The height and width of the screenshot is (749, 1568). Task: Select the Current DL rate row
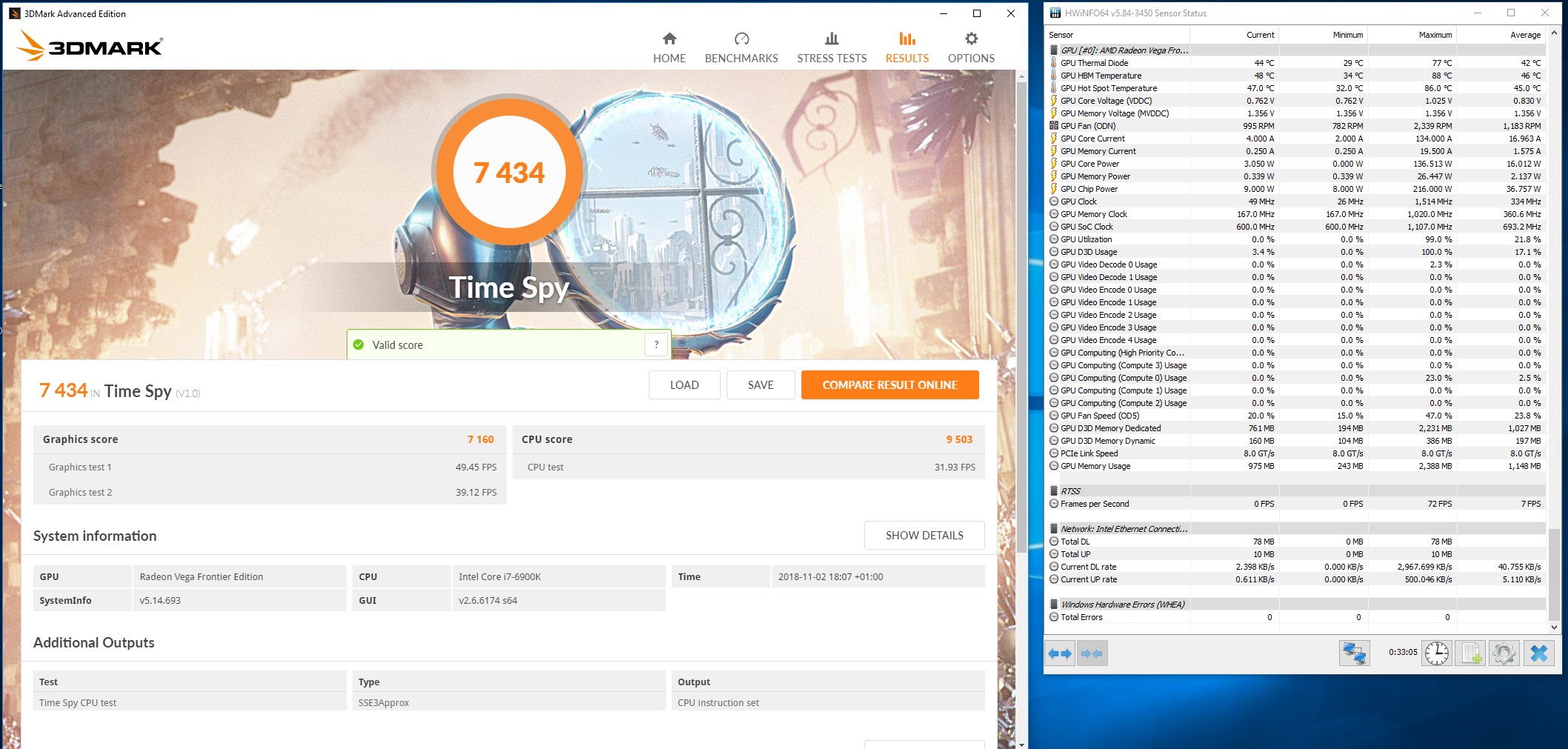[x=1296, y=567]
